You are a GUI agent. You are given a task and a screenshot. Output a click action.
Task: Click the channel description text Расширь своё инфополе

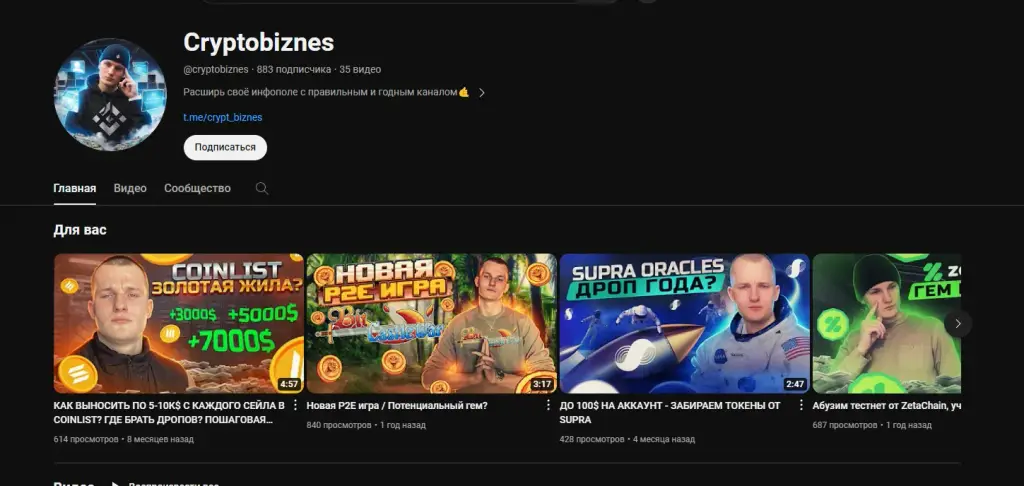click(327, 93)
